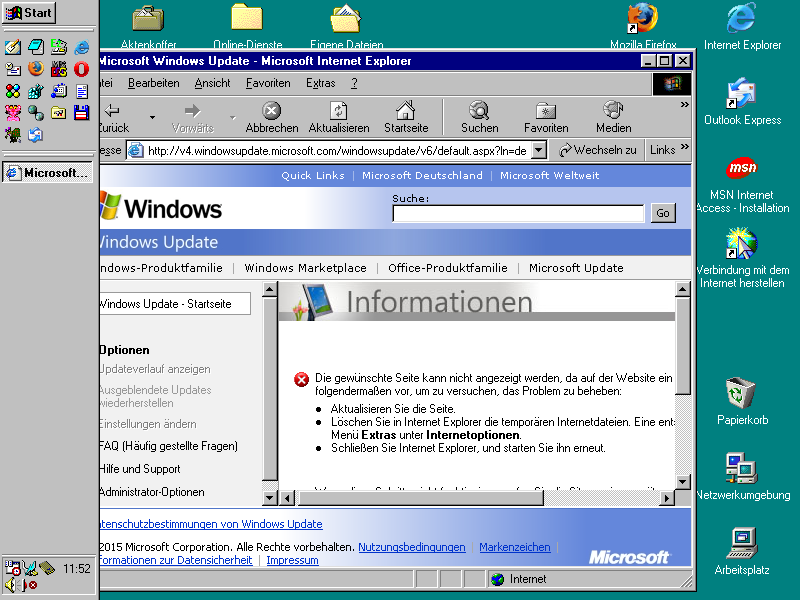The height and width of the screenshot is (600, 800).
Task: Expand the address bar URL dropdown
Action: [539, 151]
